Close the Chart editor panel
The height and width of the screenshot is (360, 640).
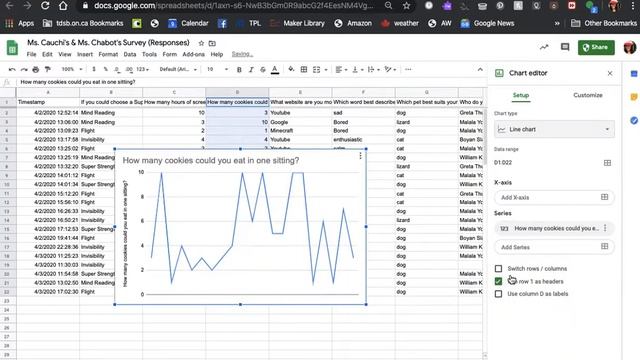(610, 73)
